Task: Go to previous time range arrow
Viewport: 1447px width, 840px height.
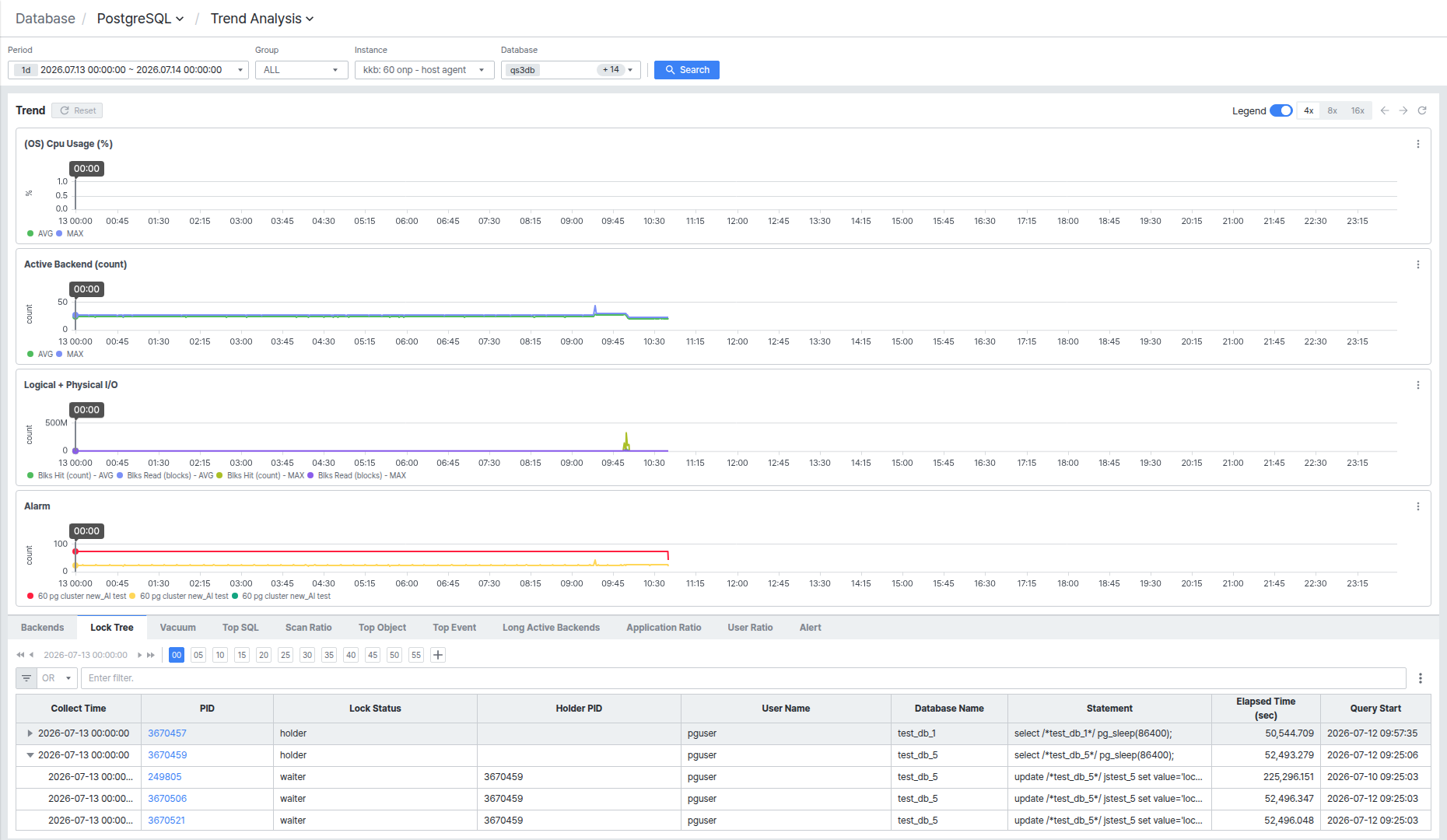Action: [1385, 110]
